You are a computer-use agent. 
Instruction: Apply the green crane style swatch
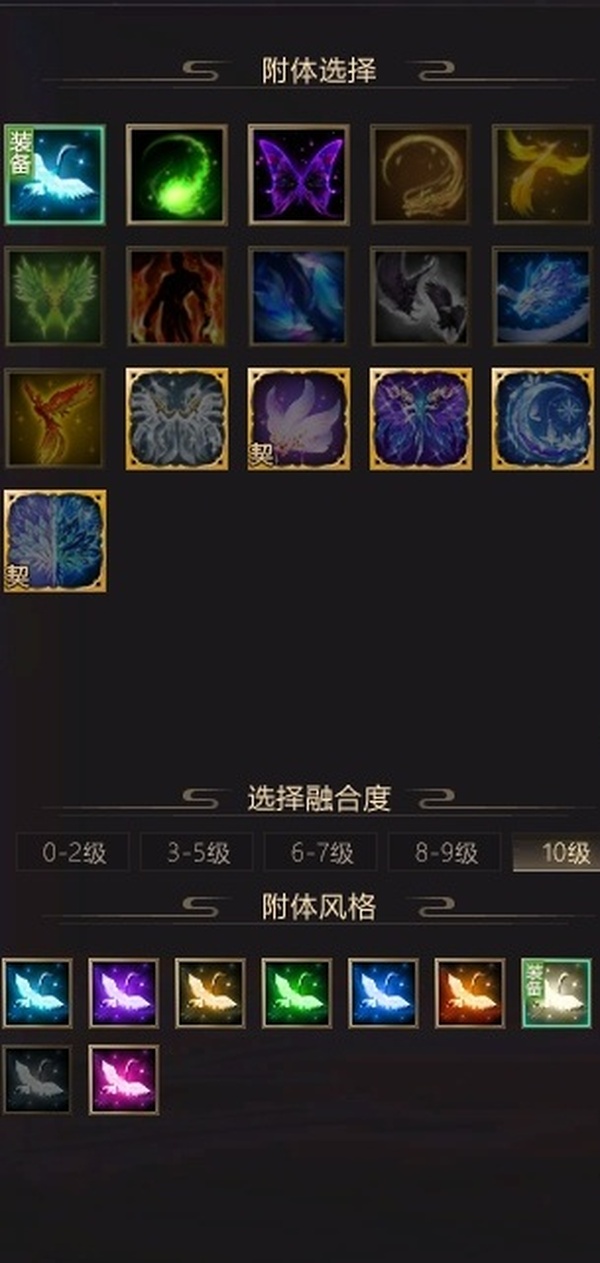[297, 993]
